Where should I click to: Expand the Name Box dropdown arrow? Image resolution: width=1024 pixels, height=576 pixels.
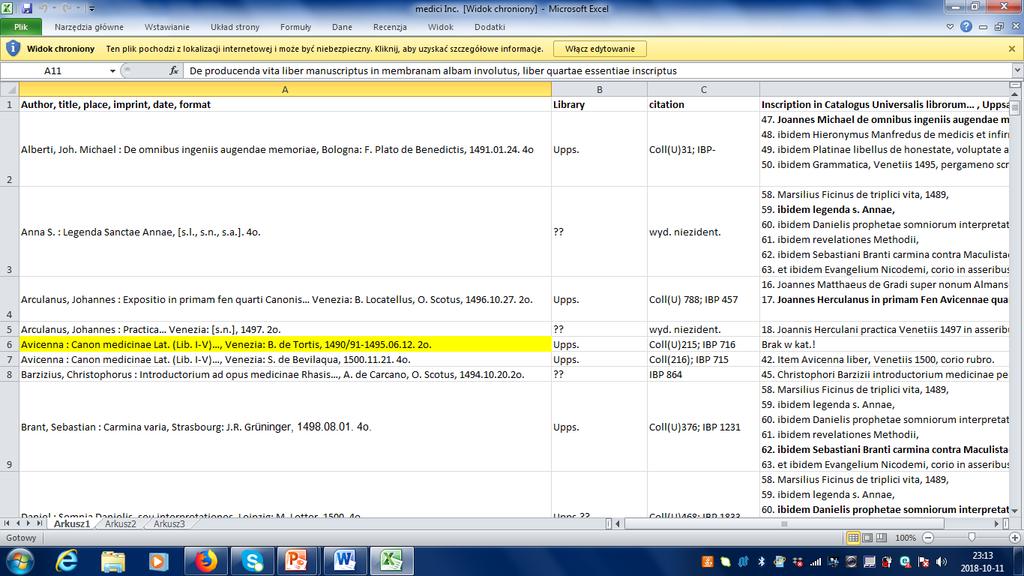click(x=112, y=71)
